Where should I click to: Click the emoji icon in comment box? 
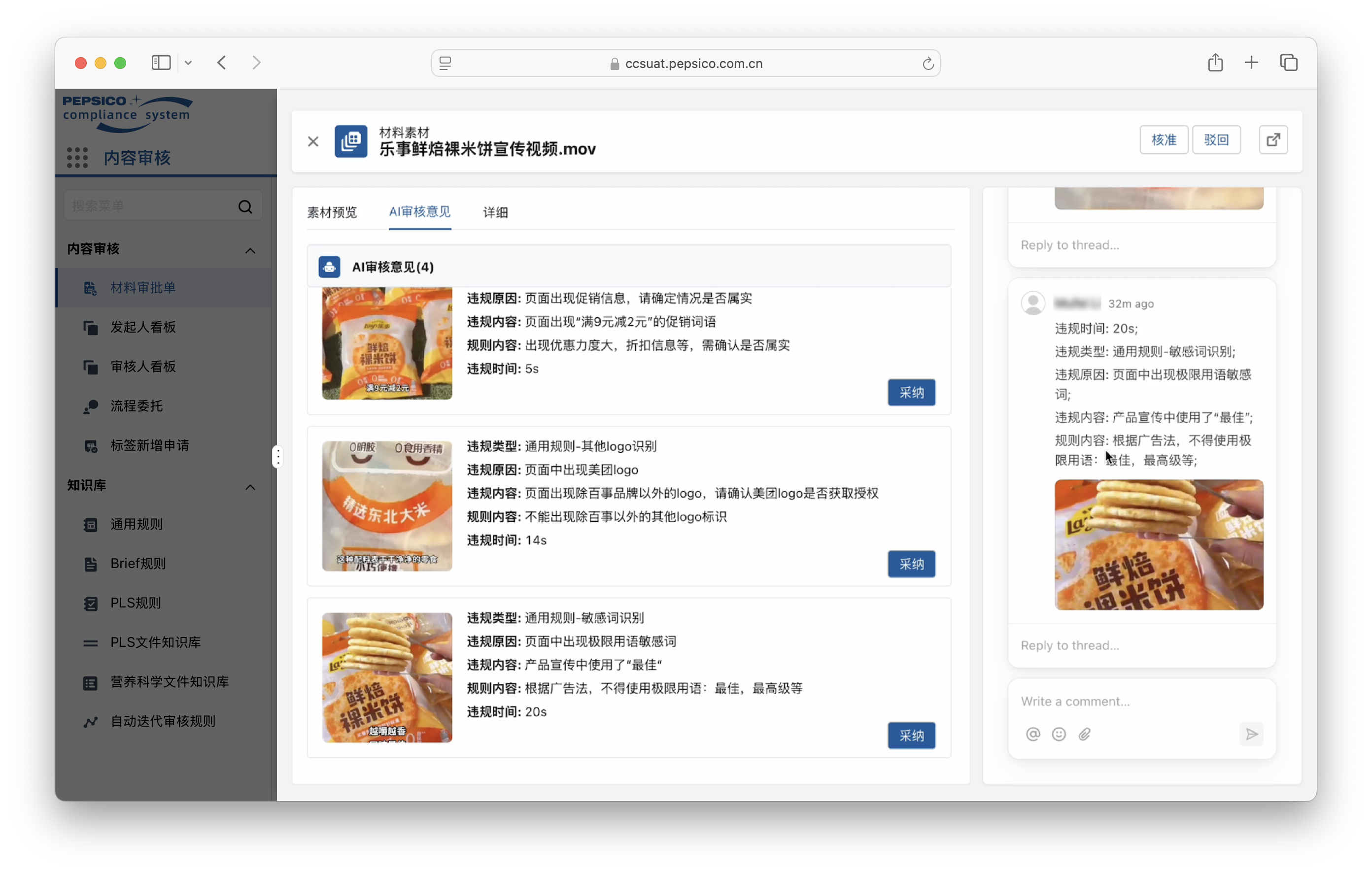tap(1058, 734)
